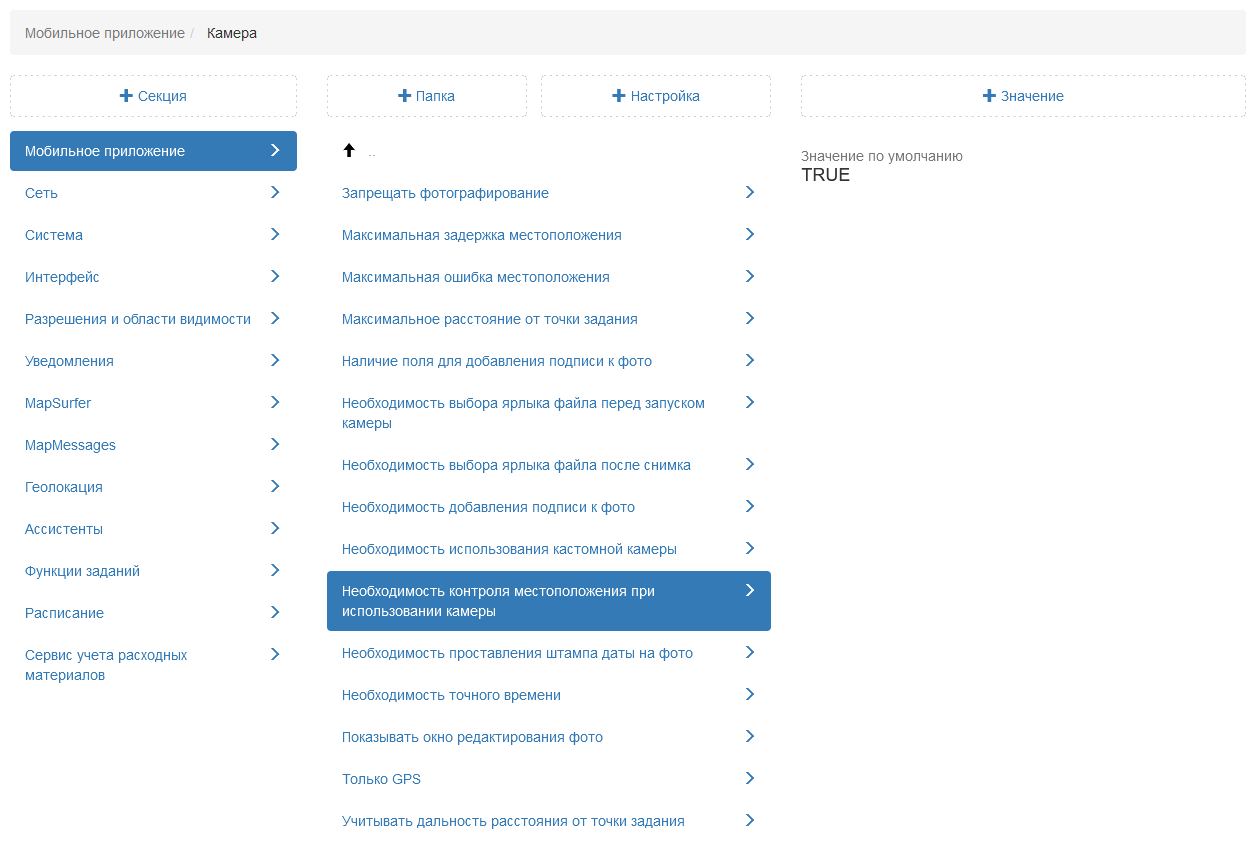1256x861 pixels.
Task: Add a new value with Значение button
Action: [x=1023, y=96]
